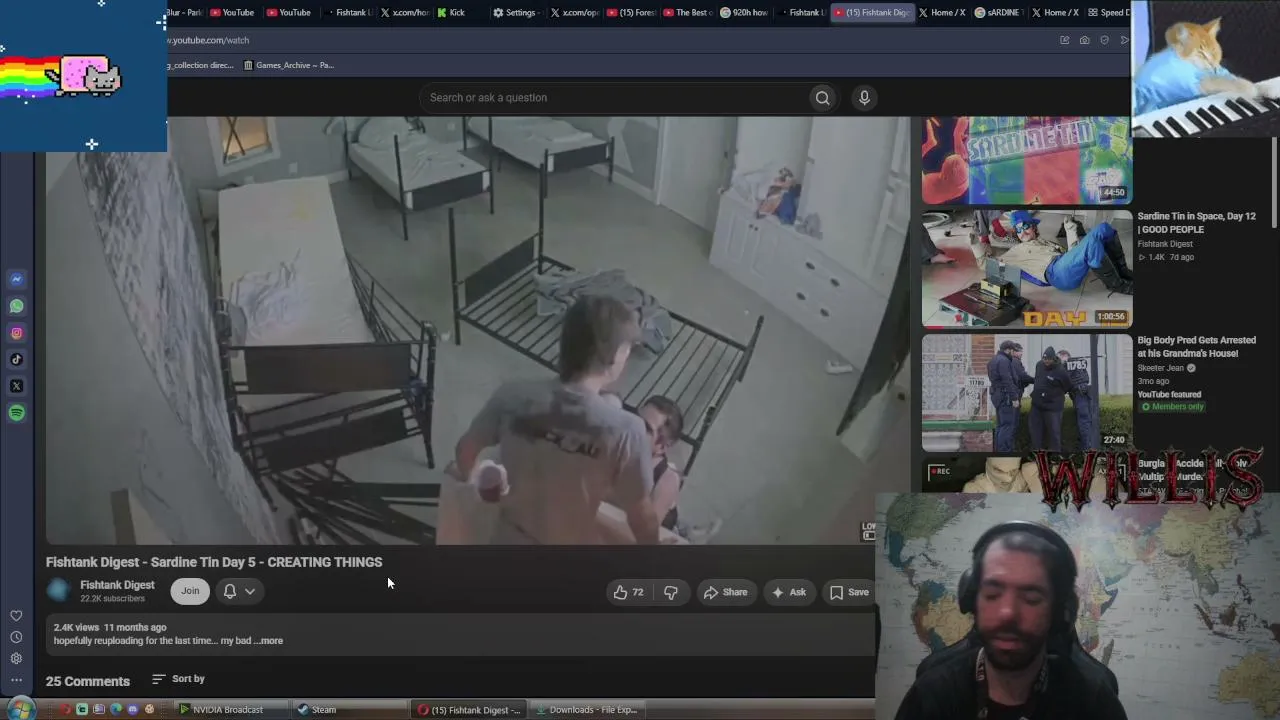
Task: Open Downloads File Explorer taskbar button
Action: pyautogui.click(x=590, y=710)
